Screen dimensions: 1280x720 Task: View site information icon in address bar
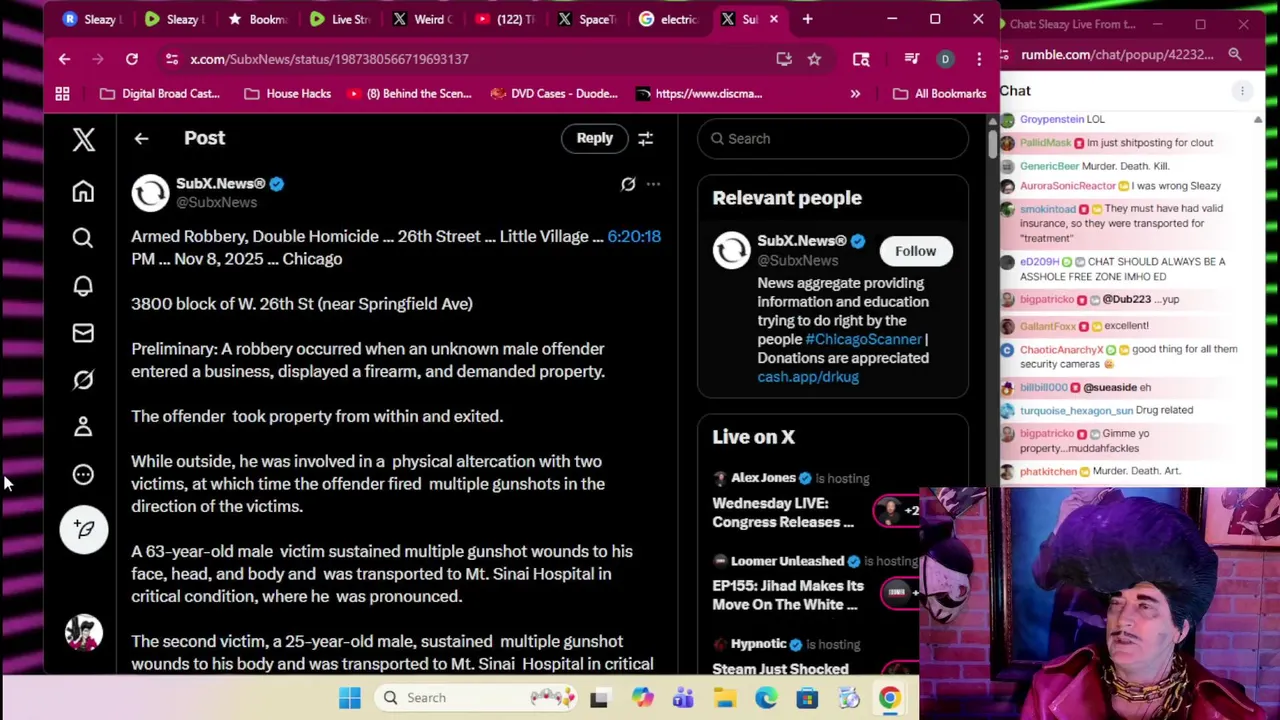tap(172, 59)
